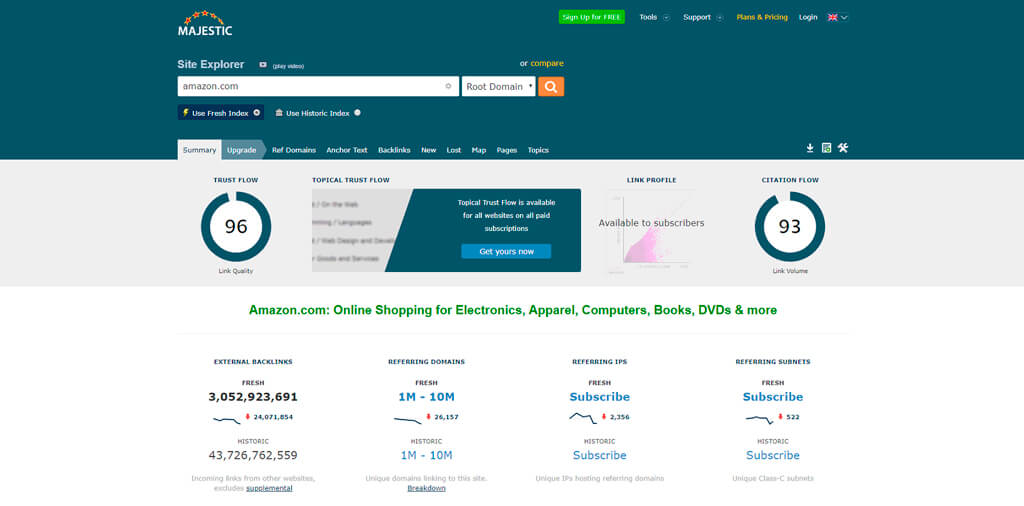The width and height of the screenshot is (1024, 506).
Task: Open the Backlinks tab
Action: point(394,150)
